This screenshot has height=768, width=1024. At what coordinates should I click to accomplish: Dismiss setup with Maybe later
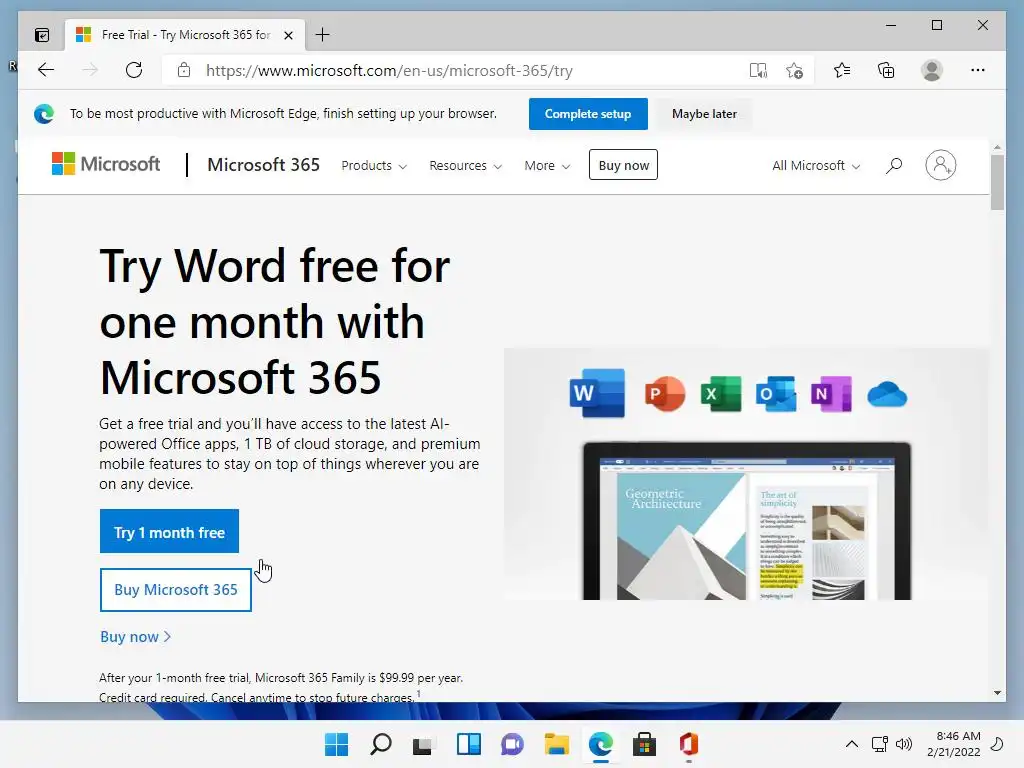[x=704, y=114]
